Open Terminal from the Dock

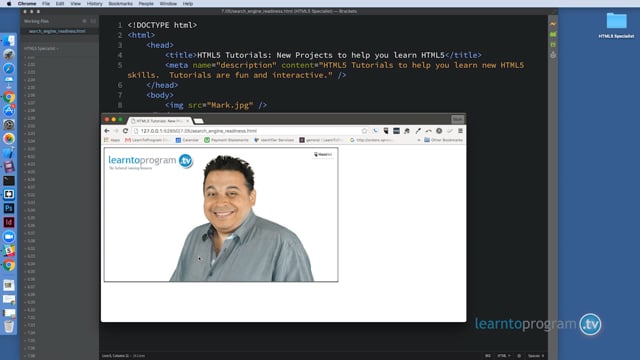(x=9, y=180)
